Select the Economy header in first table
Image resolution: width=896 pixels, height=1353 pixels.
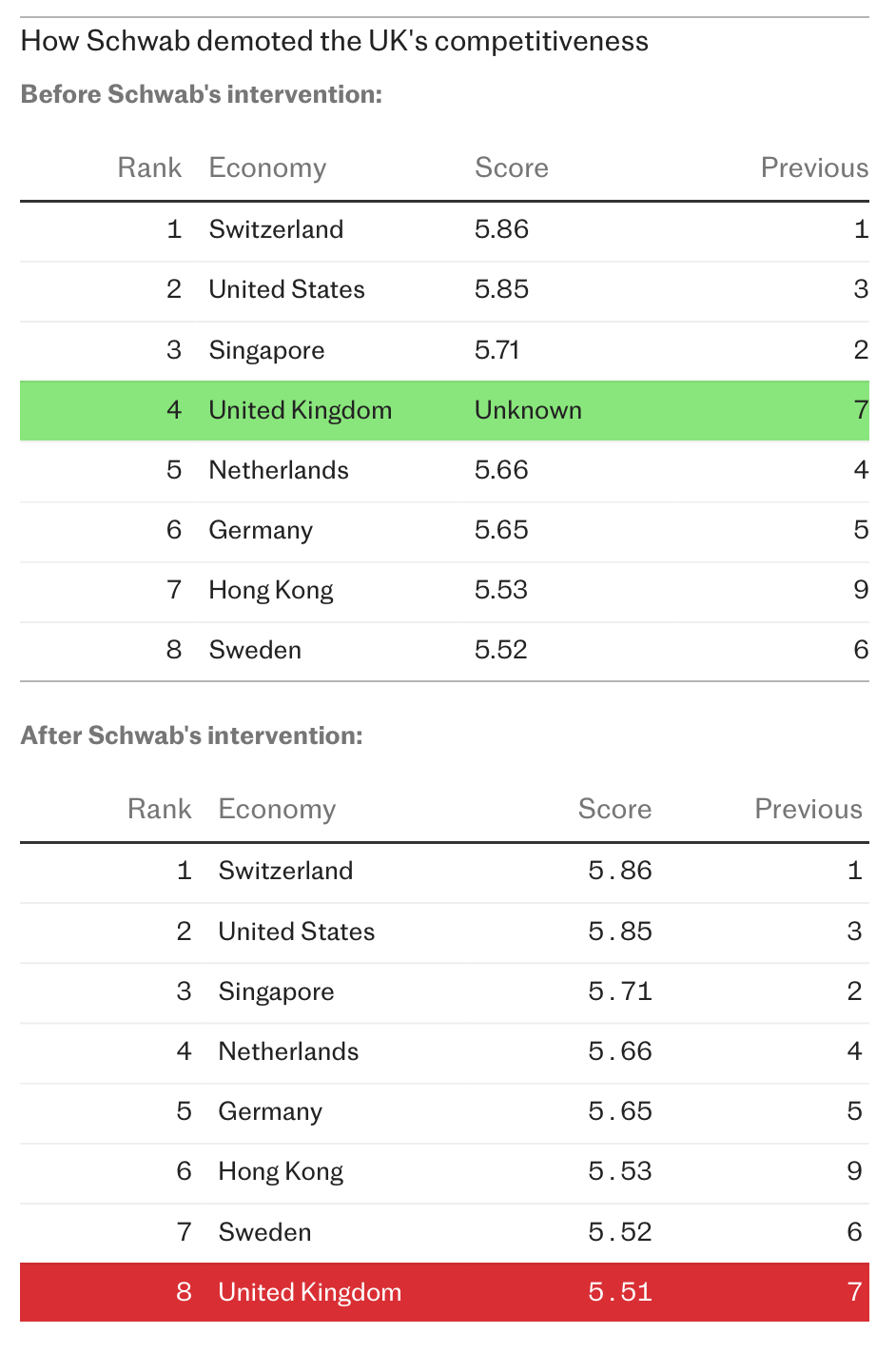click(x=267, y=168)
